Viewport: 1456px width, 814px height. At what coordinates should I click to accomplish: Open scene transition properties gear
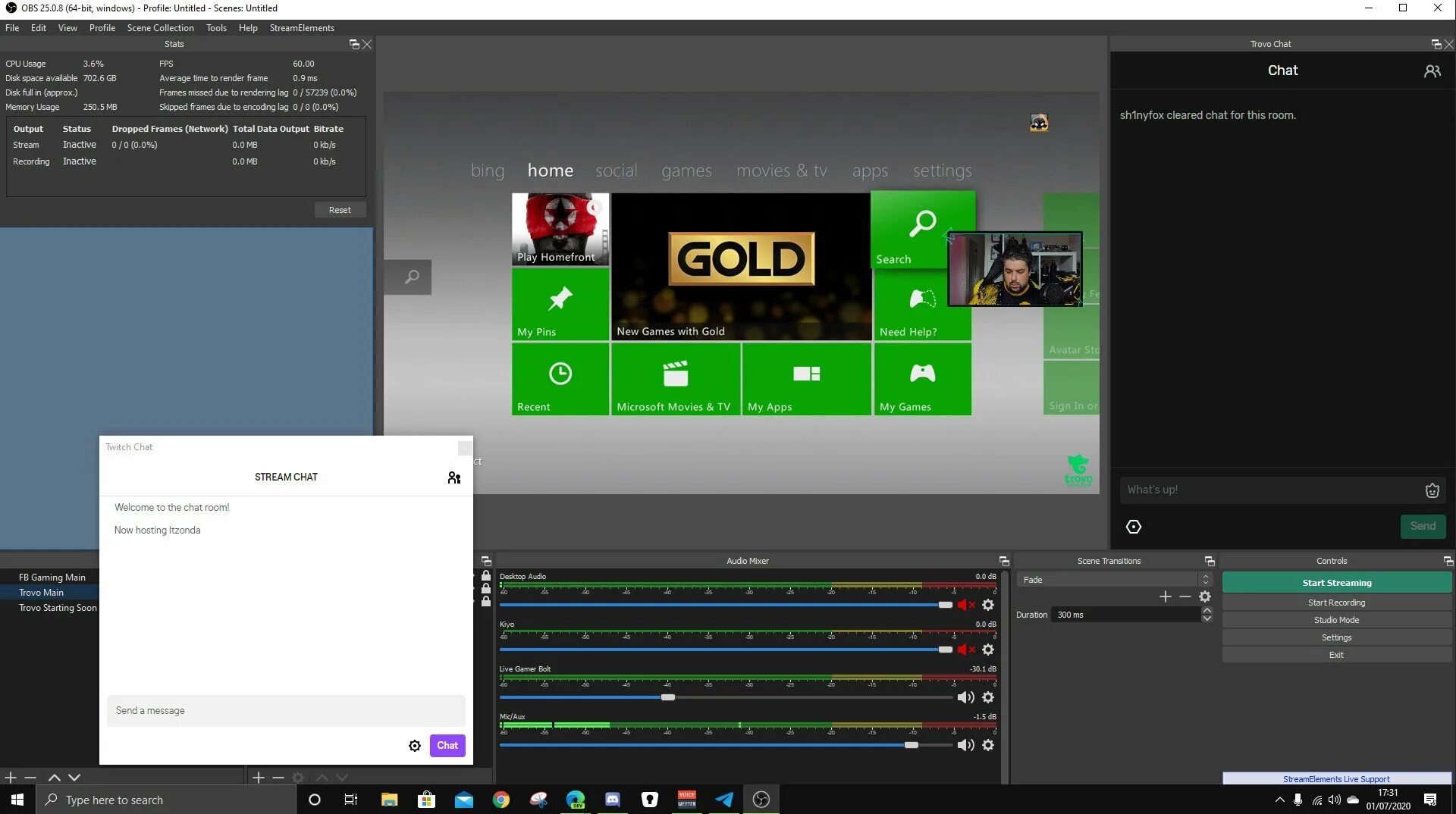click(1205, 596)
